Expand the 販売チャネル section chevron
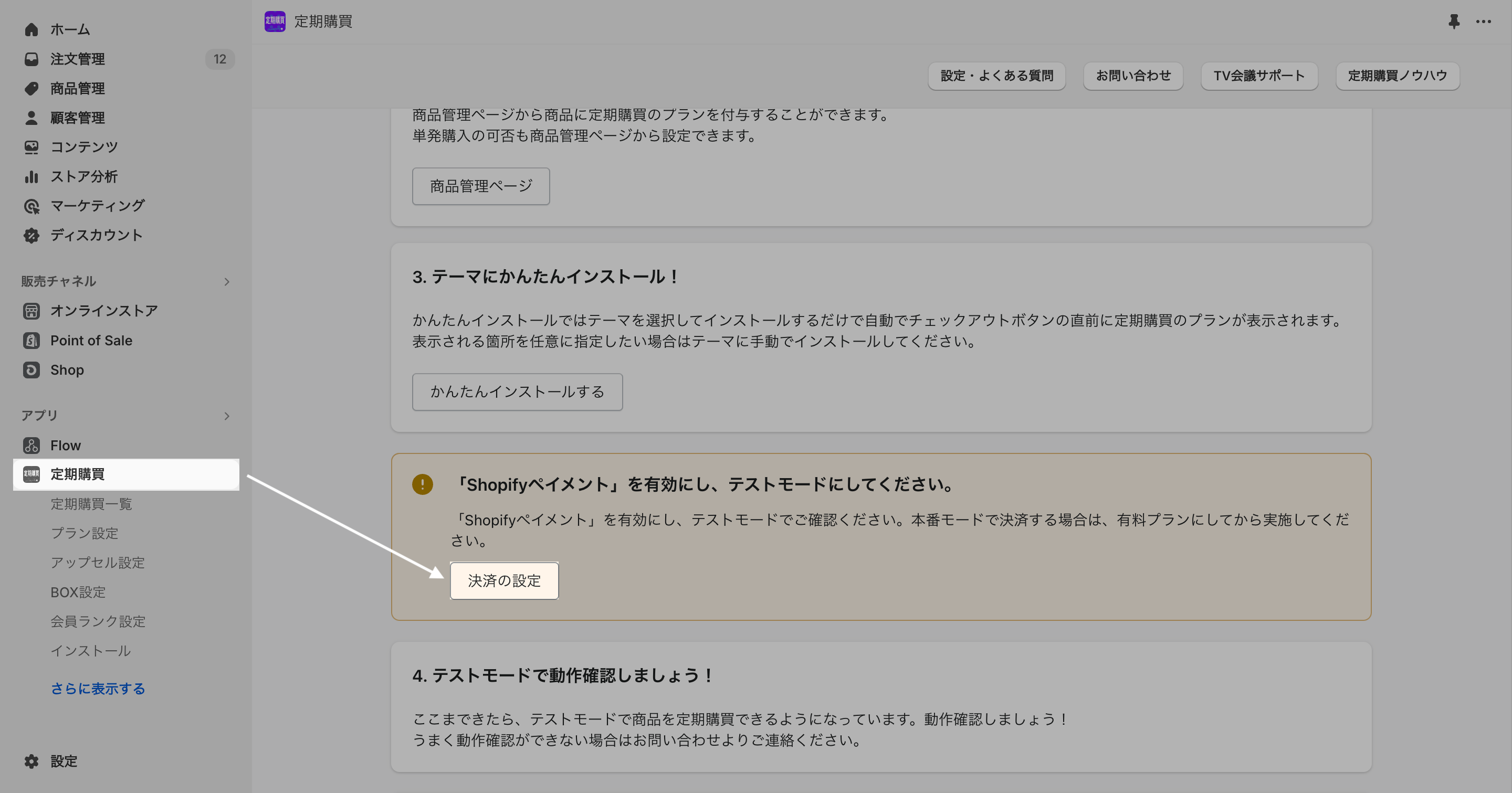Viewport: 1512px width, 793px height. (x=227, y=281)
